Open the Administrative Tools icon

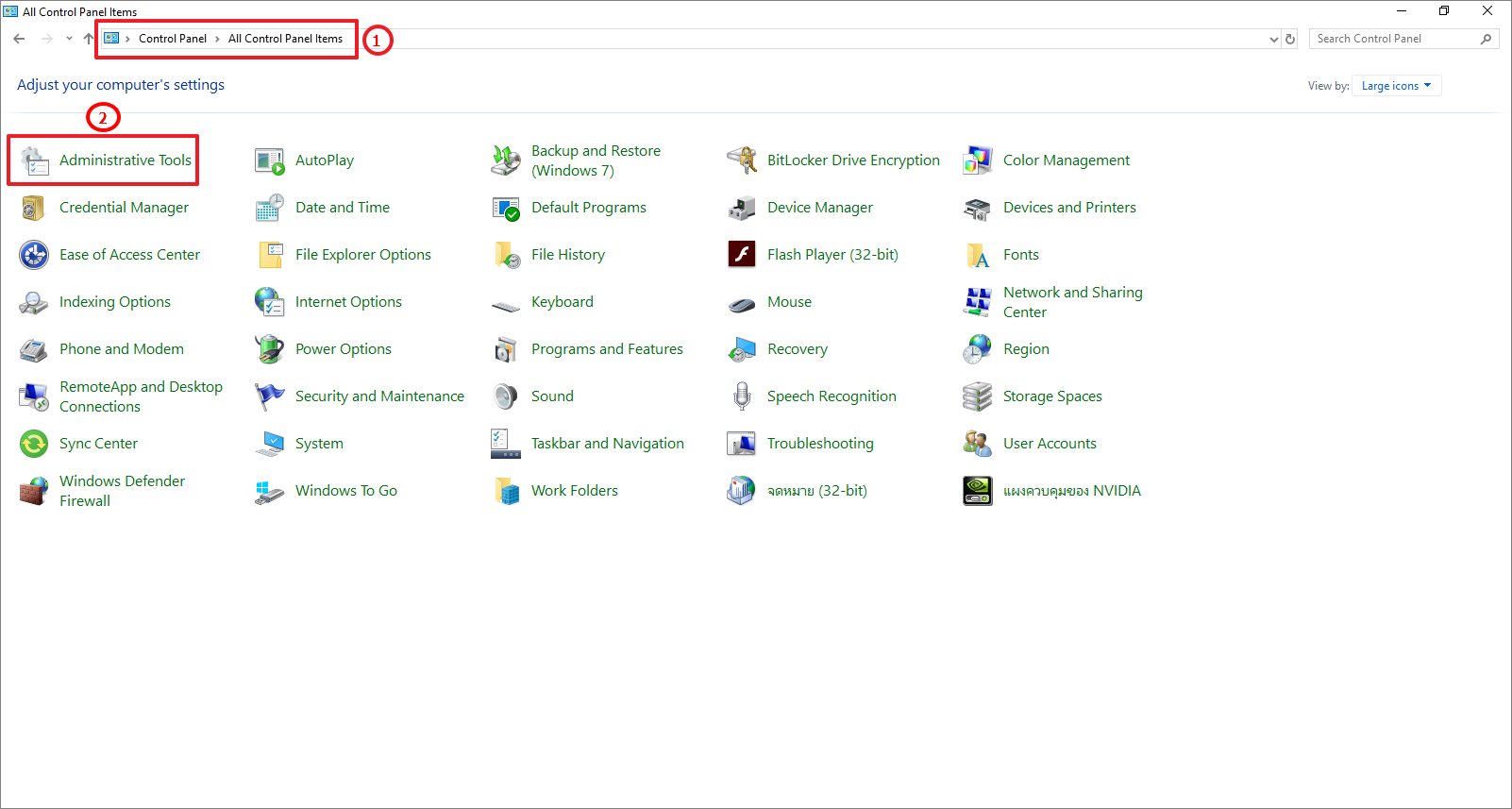[34, 160]
